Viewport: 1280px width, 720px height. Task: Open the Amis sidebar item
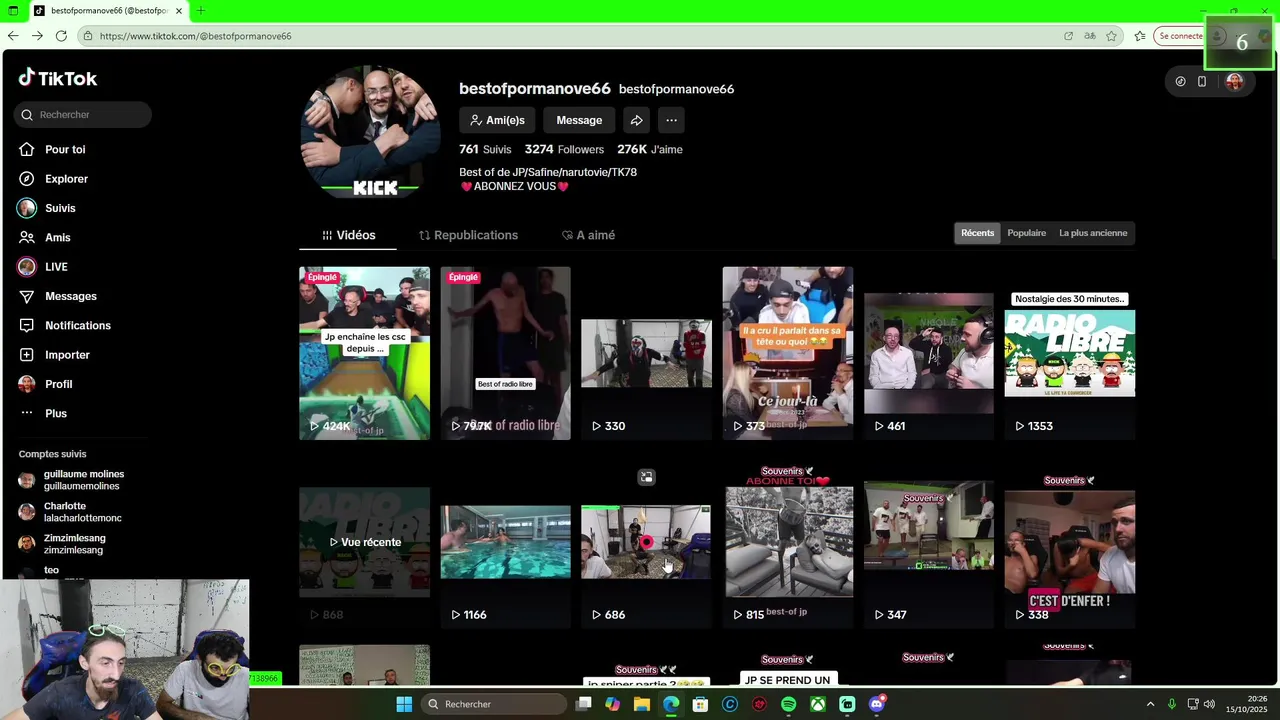[57, 237]
